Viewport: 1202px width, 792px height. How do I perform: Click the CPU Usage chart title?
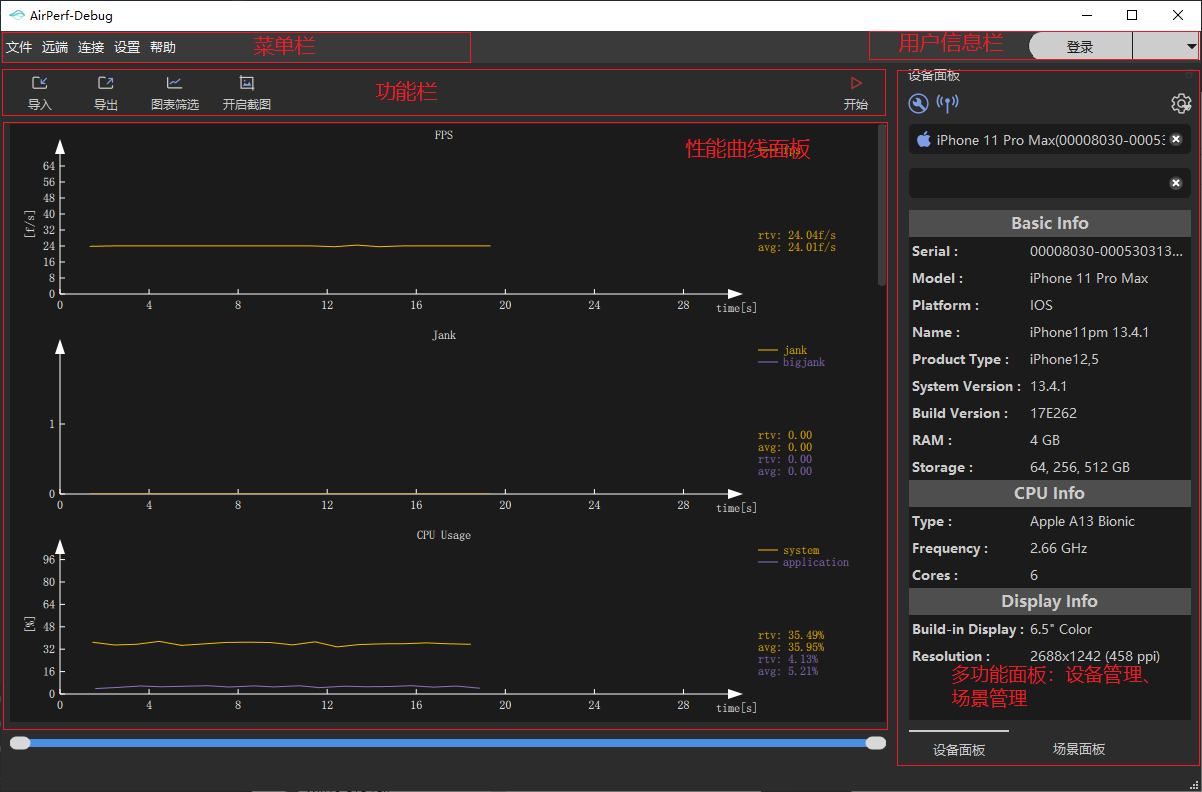(444, 535)
